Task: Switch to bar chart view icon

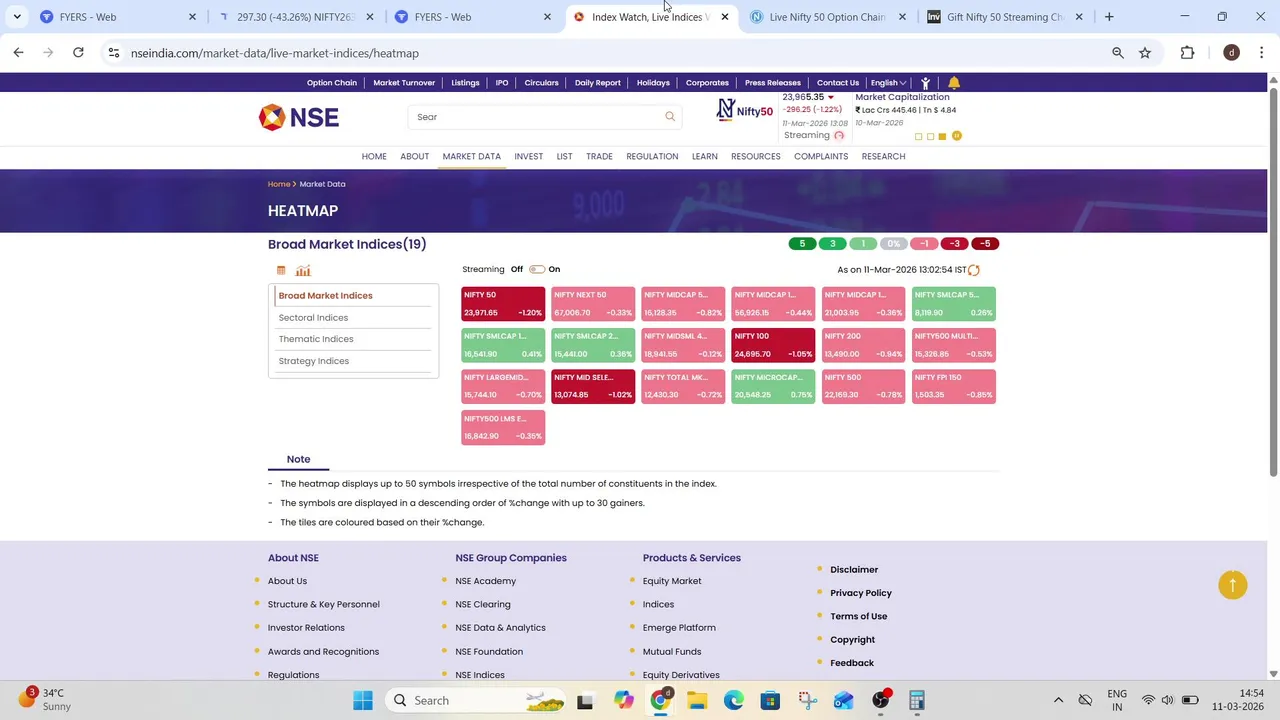Action: 303,270
